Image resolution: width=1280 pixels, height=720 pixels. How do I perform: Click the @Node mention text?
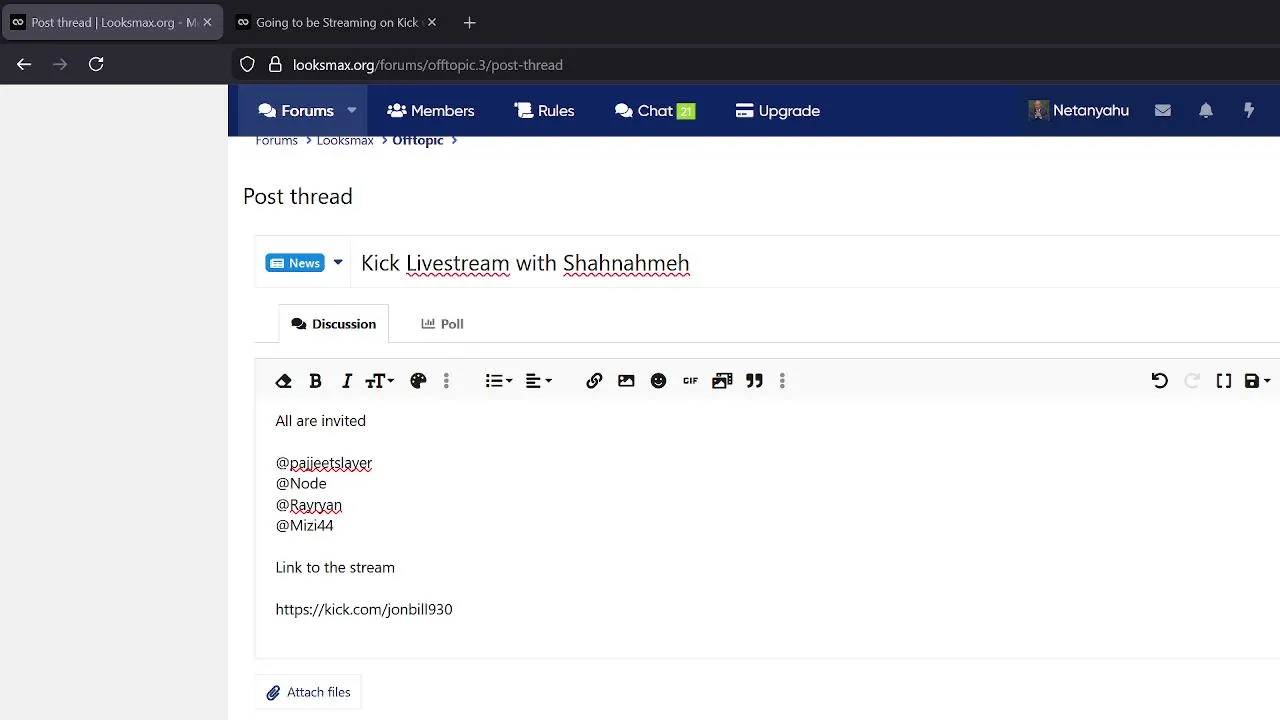(301, 483)
